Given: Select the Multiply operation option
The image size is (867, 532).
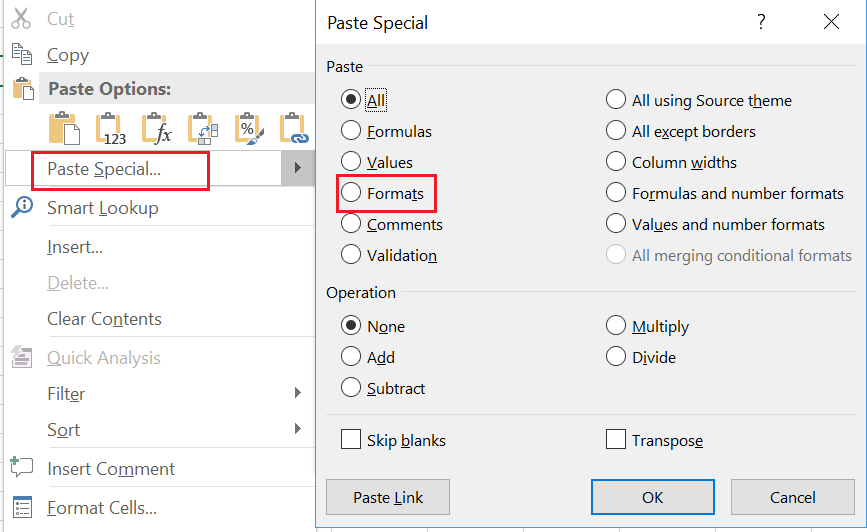Looking at the screenshot, I should click(615, 326).
